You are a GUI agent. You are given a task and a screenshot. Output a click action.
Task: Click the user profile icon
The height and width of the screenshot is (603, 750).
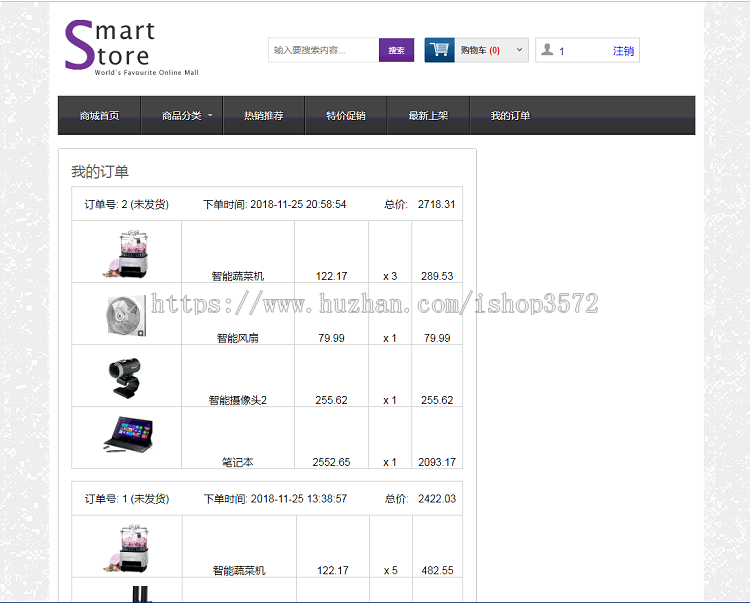(547, 49)
